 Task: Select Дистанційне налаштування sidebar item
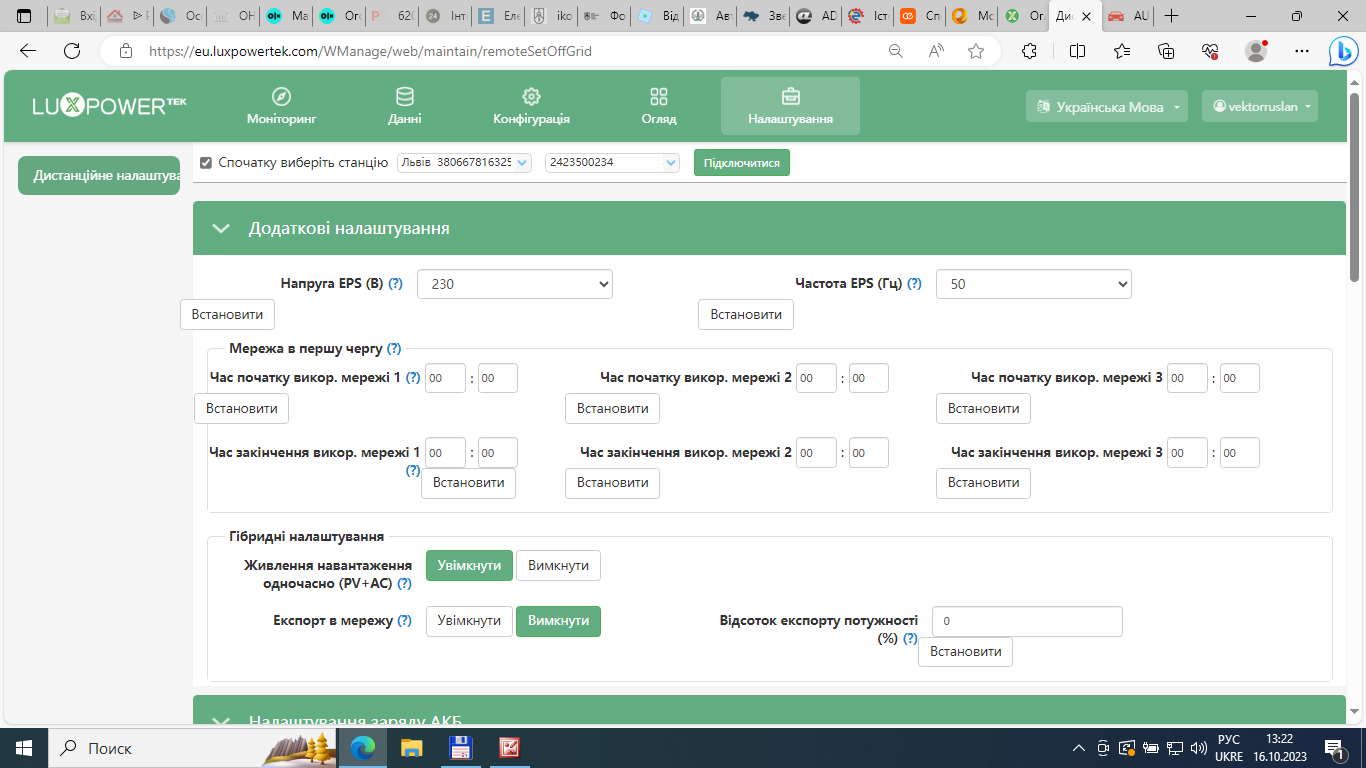point(99,175)
